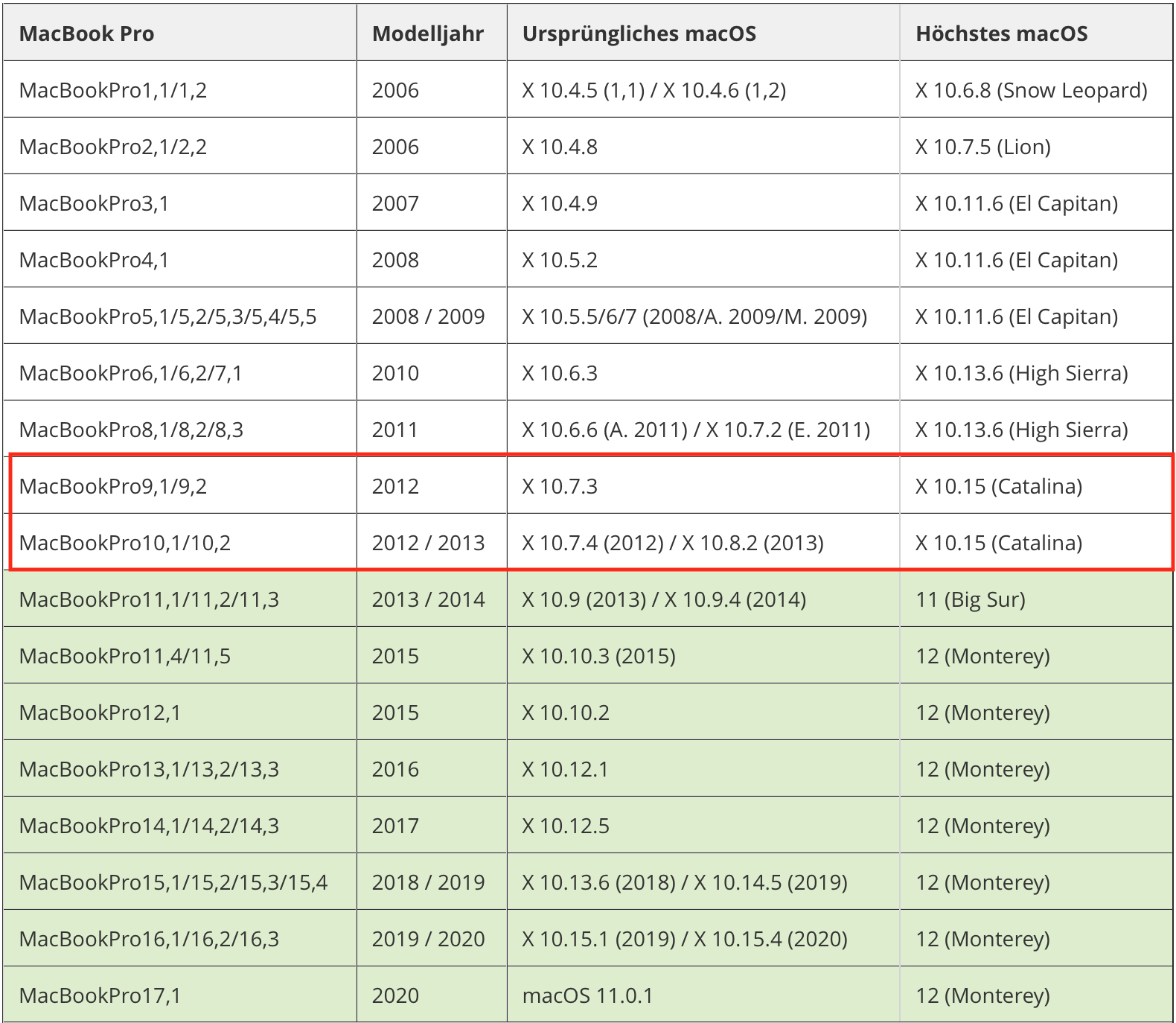Select the 11 (Big Sur) cell

point(970,599)
